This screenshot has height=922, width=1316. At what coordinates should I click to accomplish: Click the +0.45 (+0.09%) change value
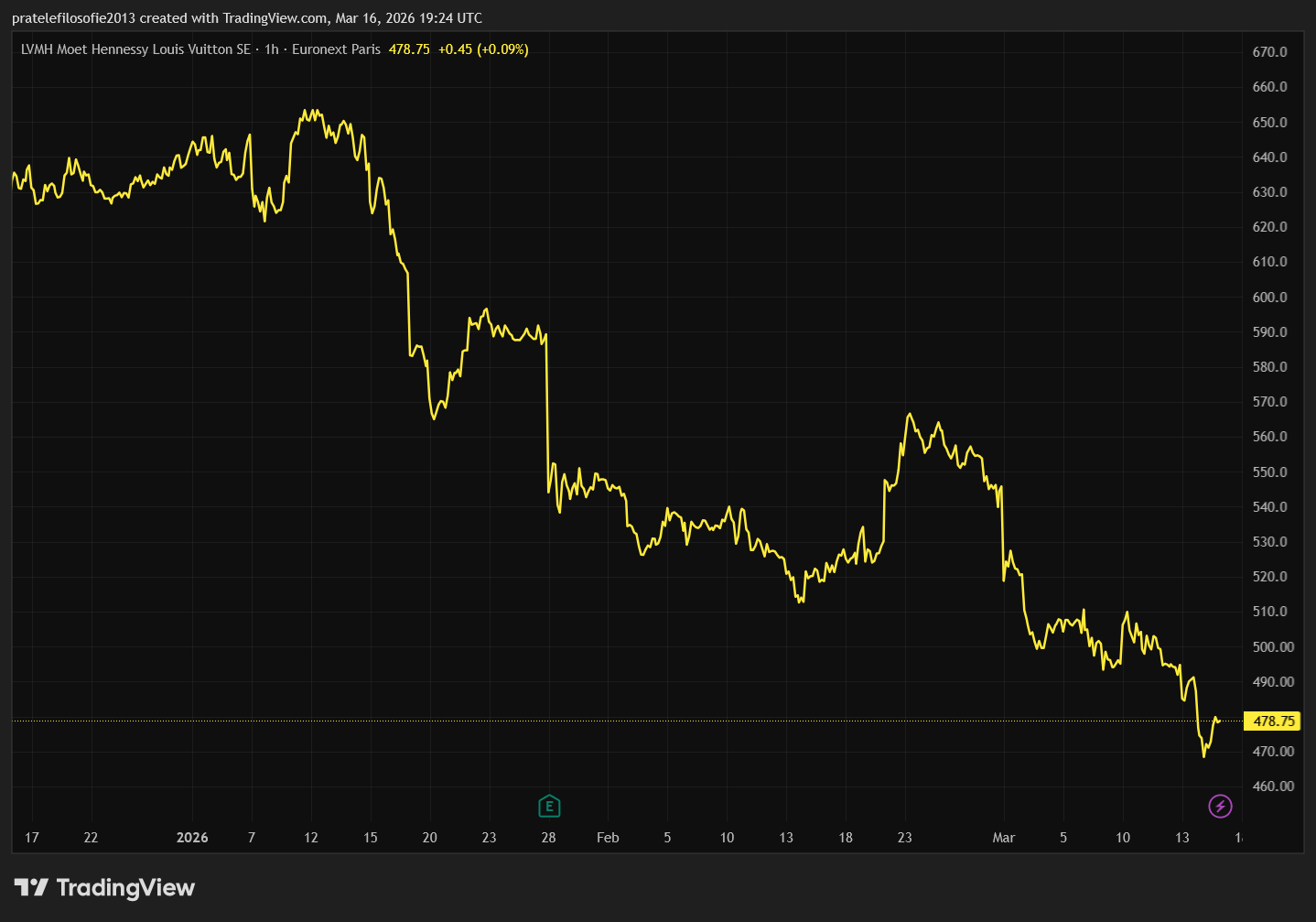(483, 49)
